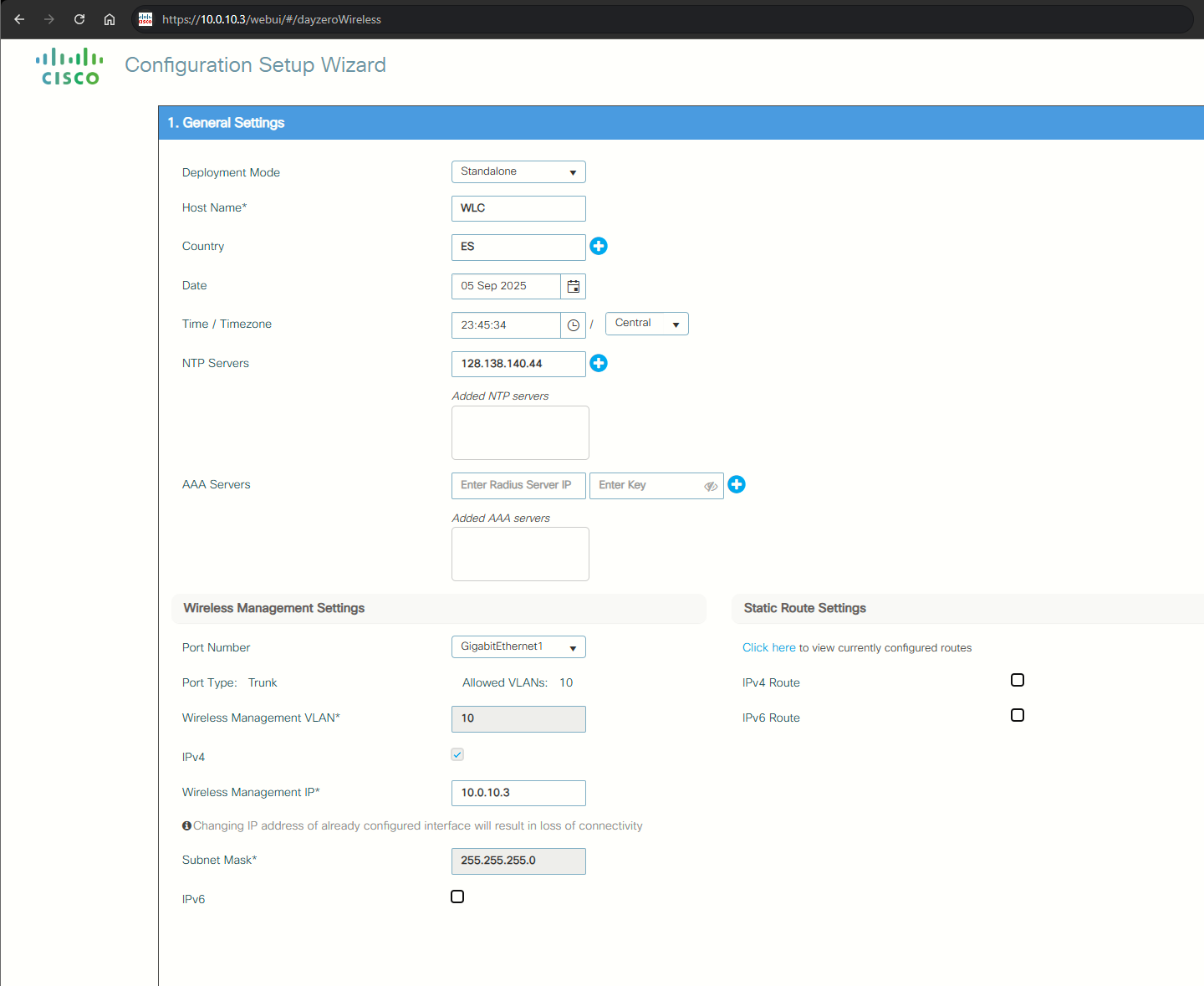Click the Configuration Setup Wizard title
The height and width of the screenshot is (986, 1204).
[x=256, y=65]
